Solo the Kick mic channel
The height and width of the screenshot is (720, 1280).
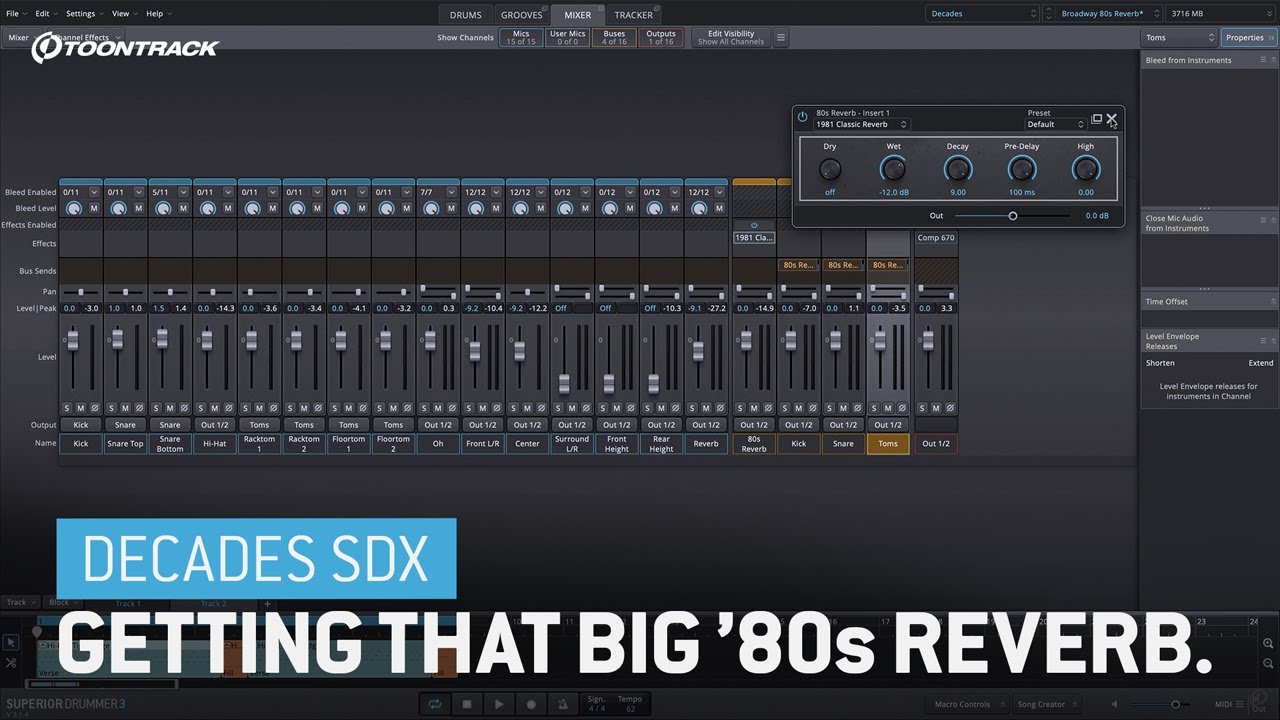[67, 408]
